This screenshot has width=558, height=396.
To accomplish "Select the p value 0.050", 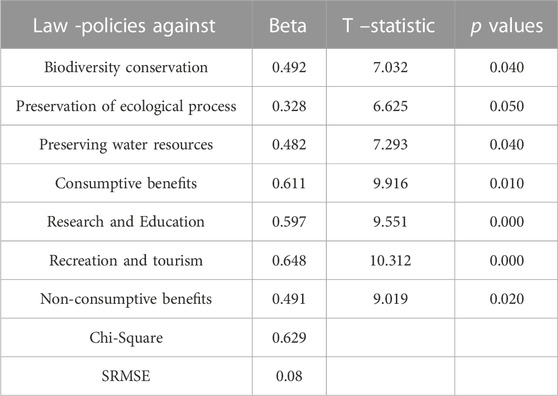I will 507,106.
